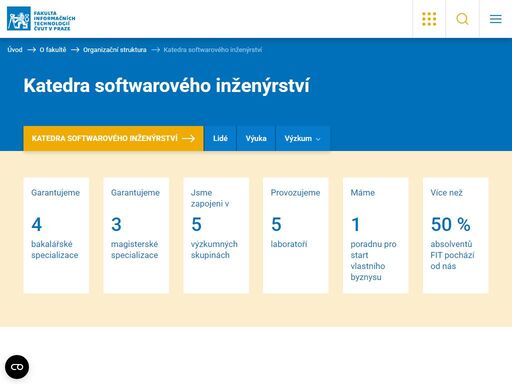Open the hamburger menu icon
Image resolution: width=512 pixels, height=384 pixels.
(496, 19)
